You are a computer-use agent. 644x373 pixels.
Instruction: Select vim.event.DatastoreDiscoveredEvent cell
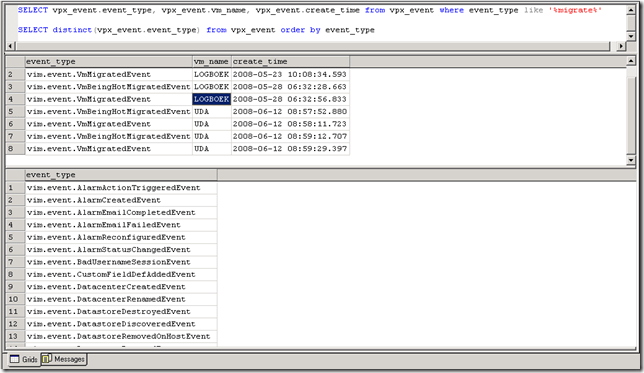121,324
